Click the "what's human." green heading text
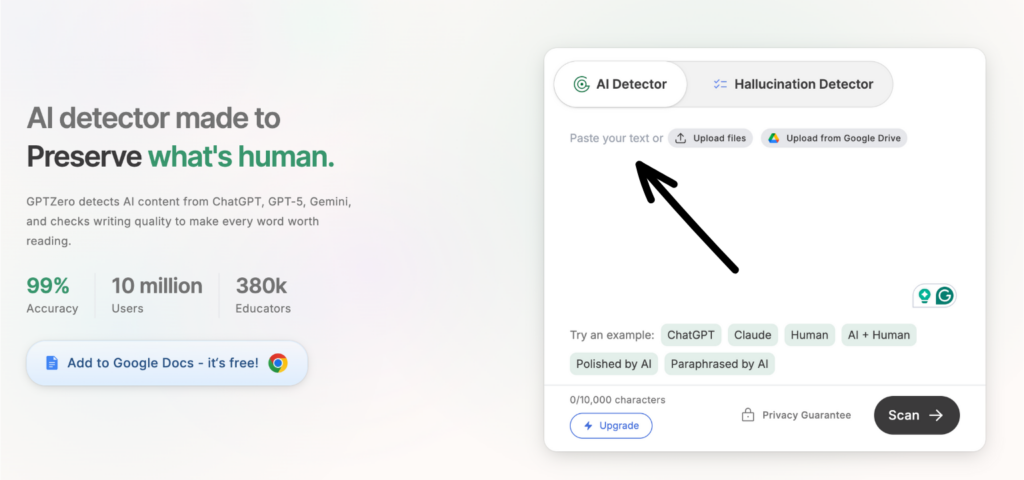The image size is (1024, 480). point(240,157)
